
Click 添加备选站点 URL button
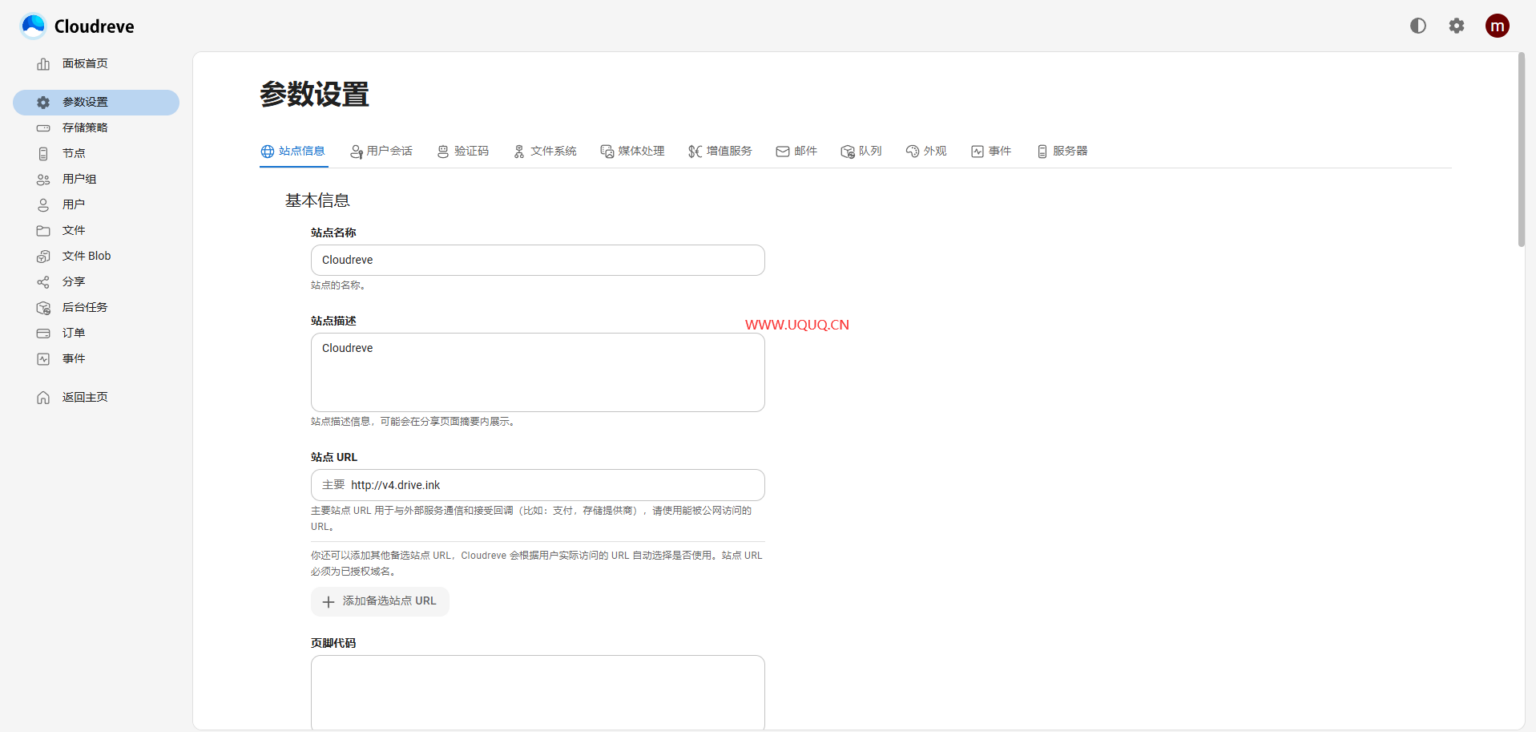pos(380,601)
